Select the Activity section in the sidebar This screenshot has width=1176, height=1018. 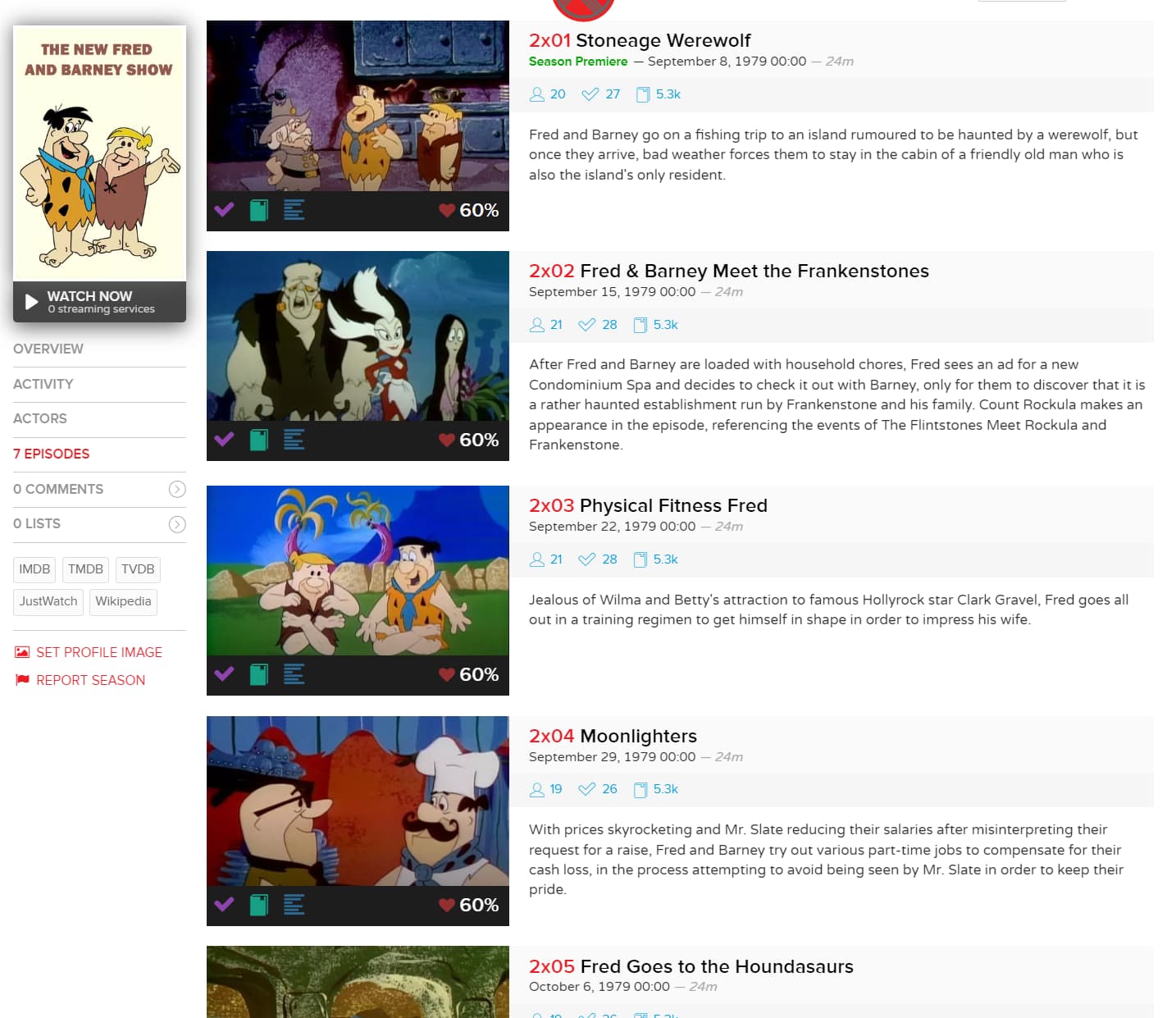tap(43, 384)
